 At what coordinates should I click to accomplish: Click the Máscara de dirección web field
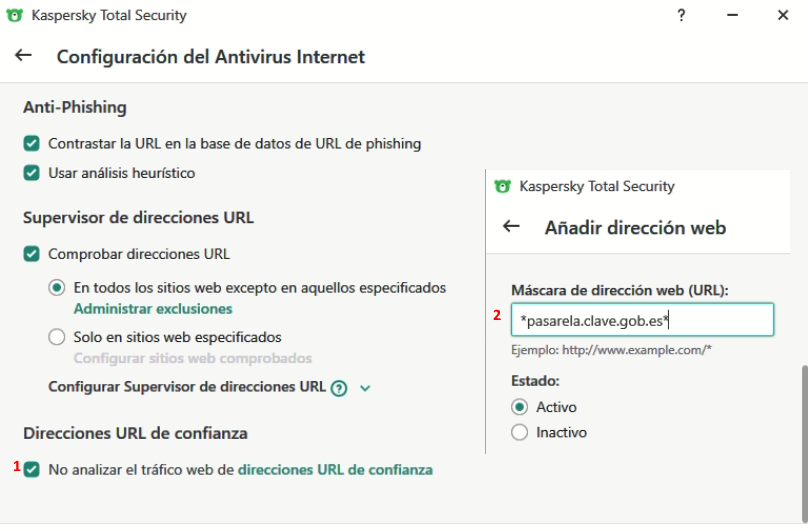(x=642, y=320)
